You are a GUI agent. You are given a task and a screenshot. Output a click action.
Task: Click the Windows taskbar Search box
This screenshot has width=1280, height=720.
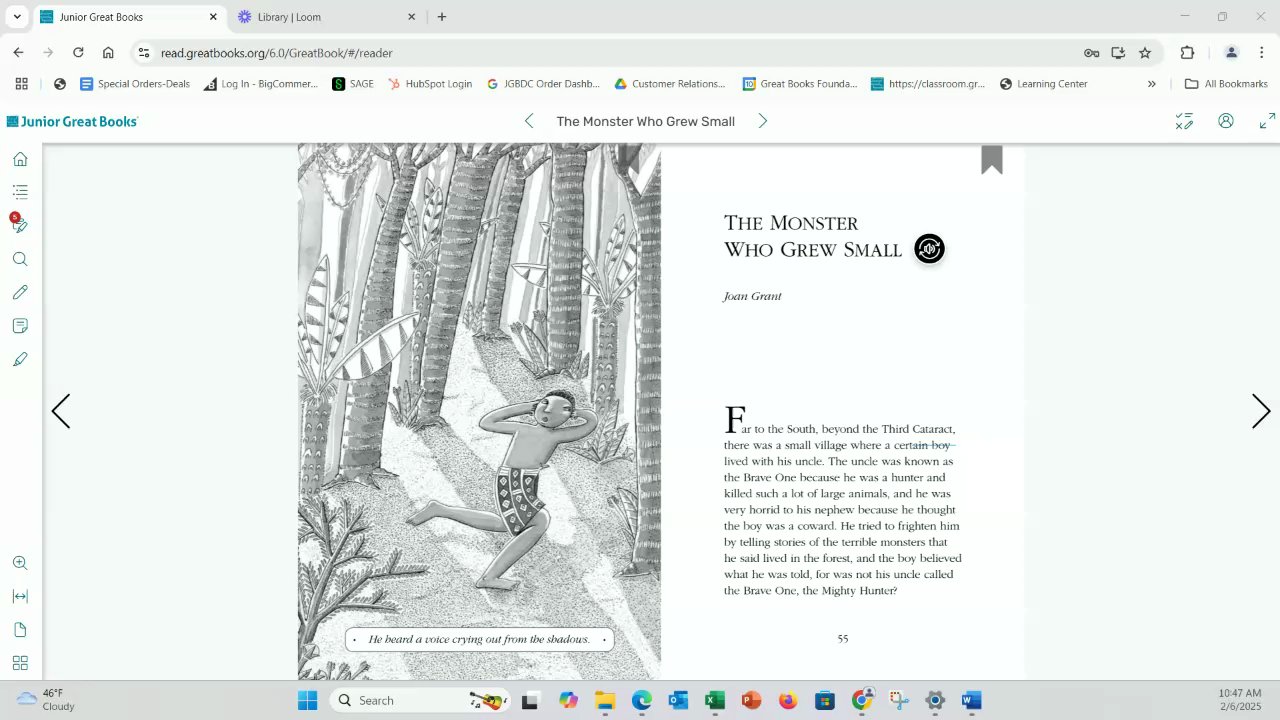pyautogui.click(x=420, y=700)
